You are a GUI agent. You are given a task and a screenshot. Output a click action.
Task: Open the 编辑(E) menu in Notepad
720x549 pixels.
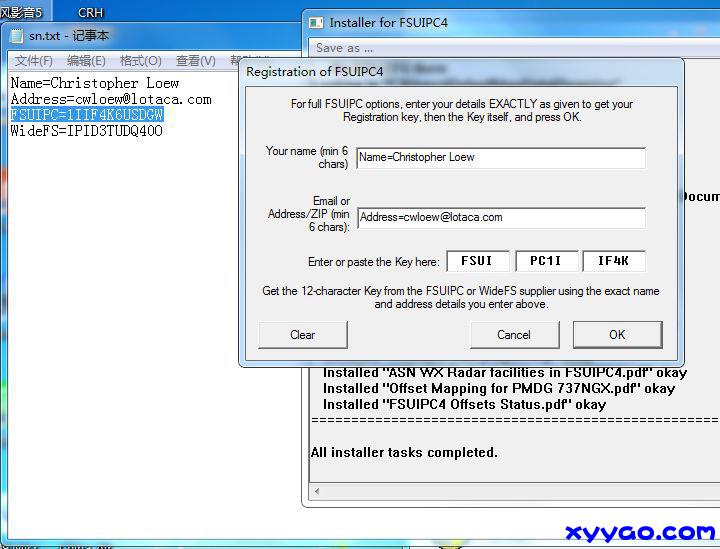click(86, 61)
